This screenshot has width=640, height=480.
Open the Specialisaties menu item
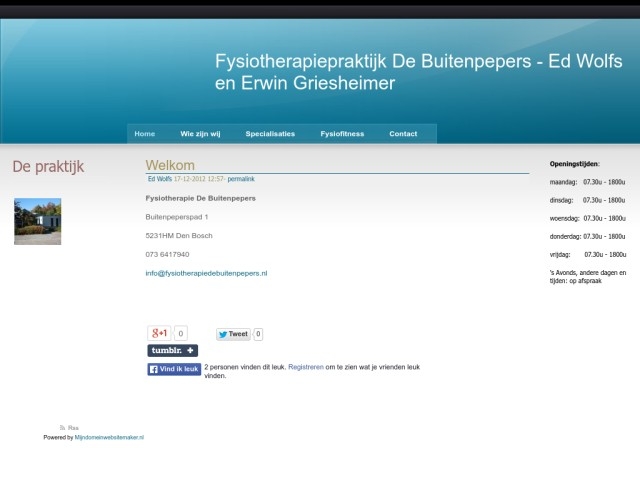pos(270,134)
